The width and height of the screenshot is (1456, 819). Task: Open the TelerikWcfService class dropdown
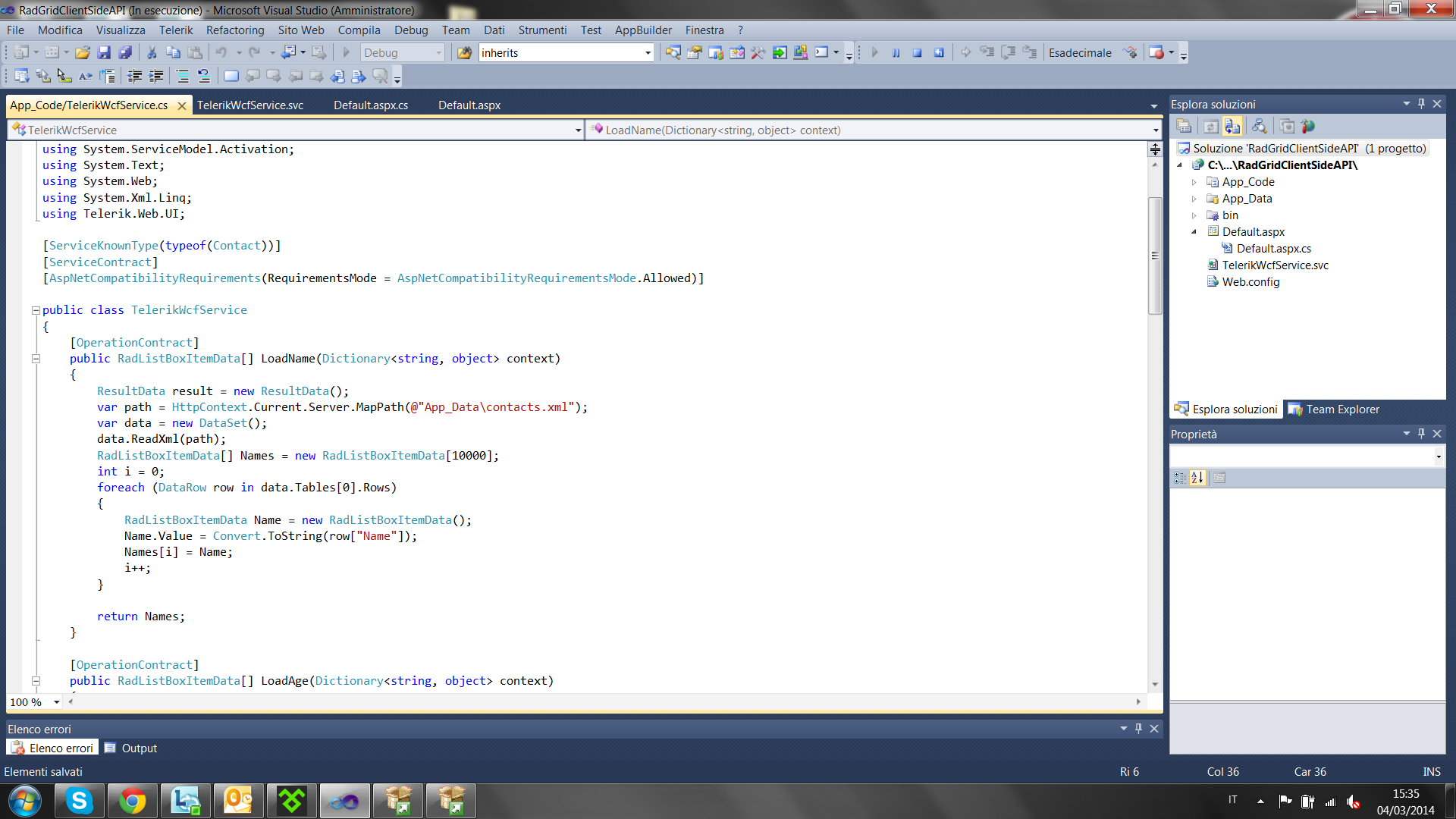(578, 130)
